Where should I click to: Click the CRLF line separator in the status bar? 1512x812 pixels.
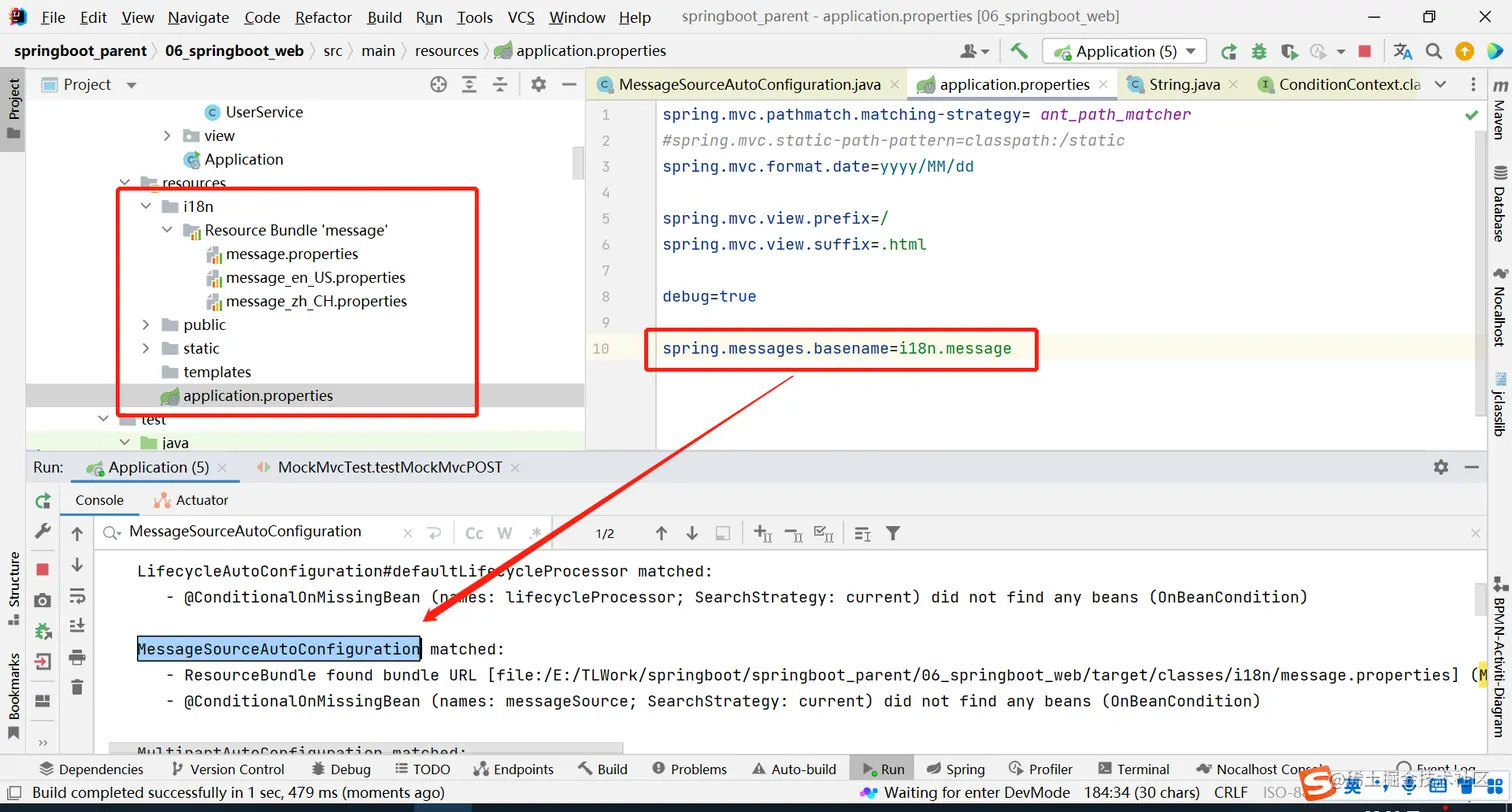[x=1230, y=793]
